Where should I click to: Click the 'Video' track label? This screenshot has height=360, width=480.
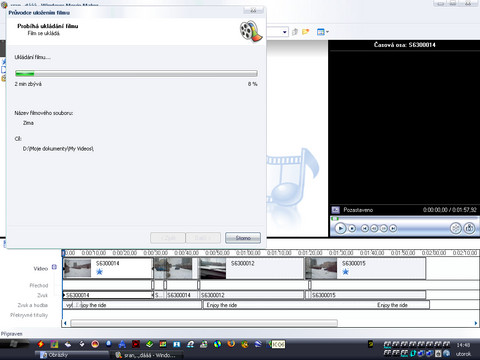tap(41, 269)
